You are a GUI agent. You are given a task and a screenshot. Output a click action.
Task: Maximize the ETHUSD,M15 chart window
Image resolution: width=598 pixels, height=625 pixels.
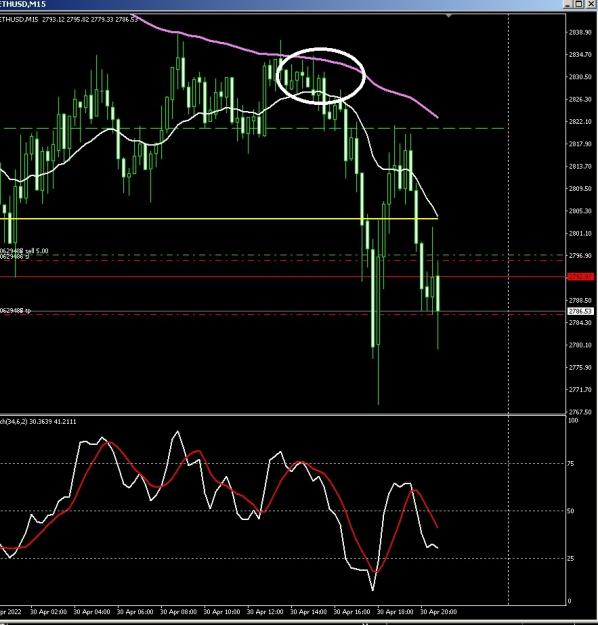[579, 4]
